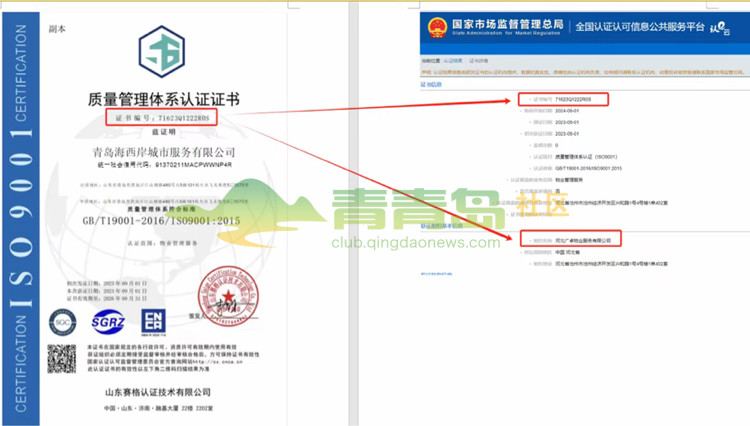Image resolution: width=750 pixels, height=426 pixels.
Task: Click the GB/T19001-2016/ISO9001:2015 value on the website
Action: coord(588,168)
